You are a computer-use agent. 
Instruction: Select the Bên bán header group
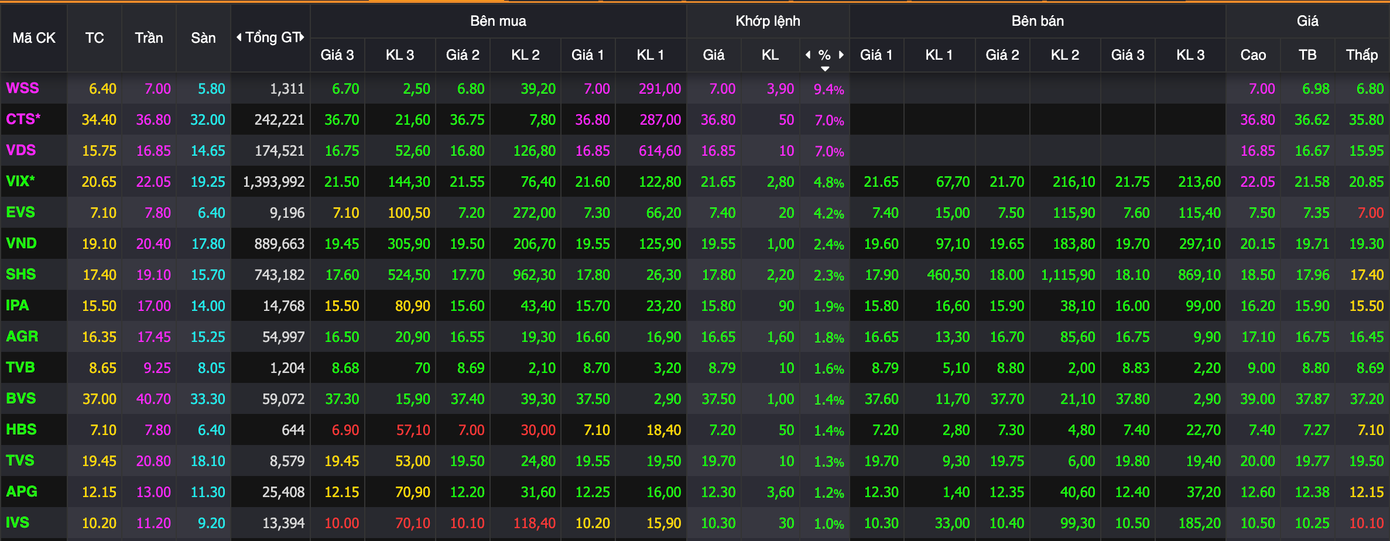(1037, 21)
